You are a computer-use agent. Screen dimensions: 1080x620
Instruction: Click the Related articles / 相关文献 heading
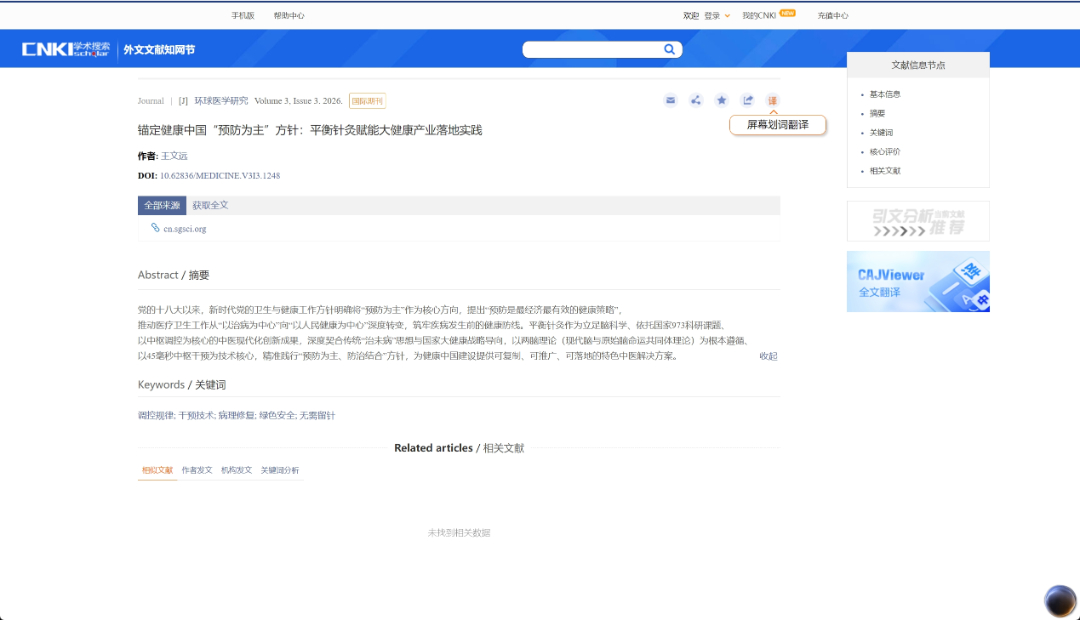click(459, 448)
